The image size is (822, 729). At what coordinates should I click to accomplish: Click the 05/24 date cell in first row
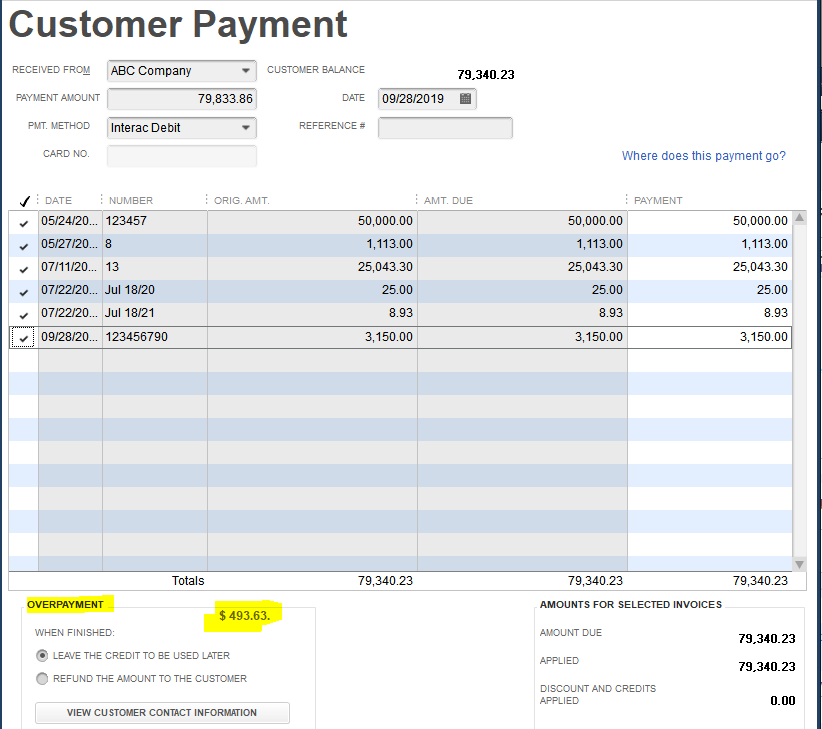pos(70,221)
